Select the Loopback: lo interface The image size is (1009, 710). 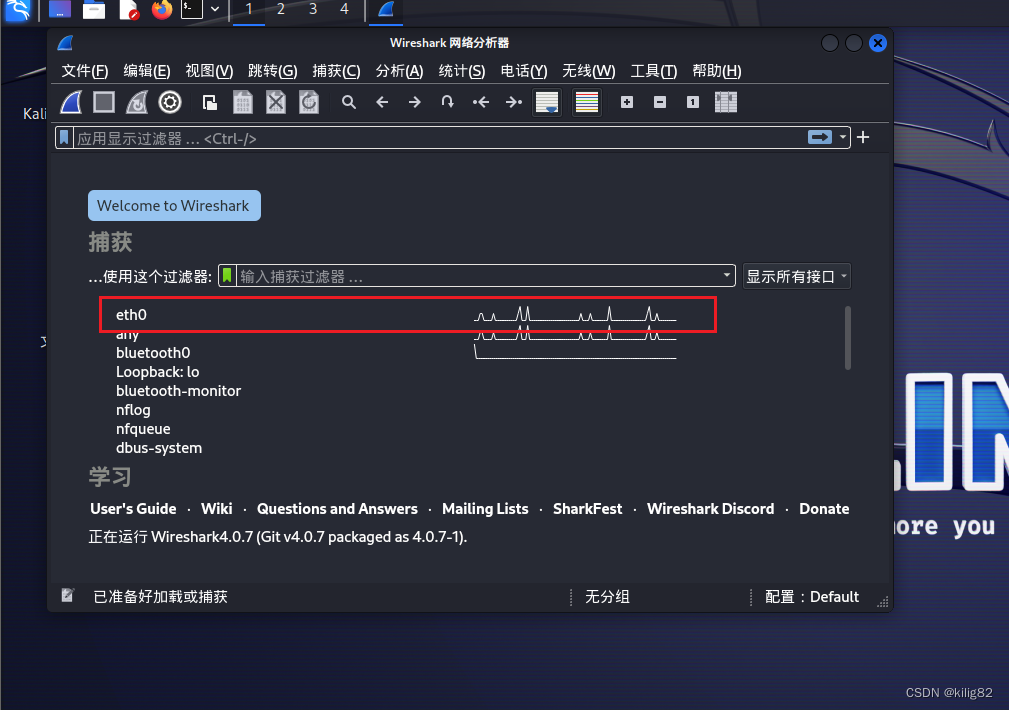click(x=158, y=372)
